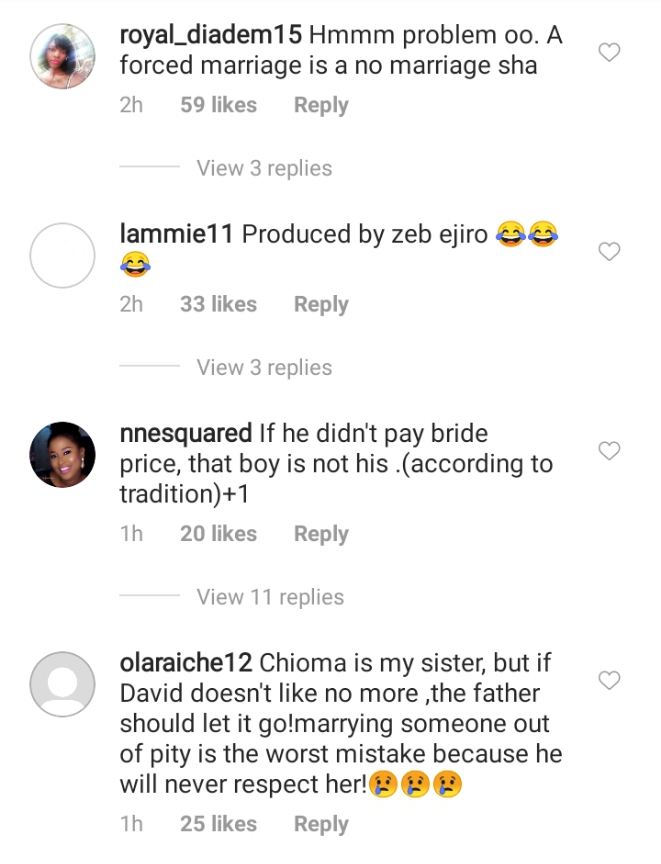Expand 3 replies under lammie11's comment

tap(264, 368)
